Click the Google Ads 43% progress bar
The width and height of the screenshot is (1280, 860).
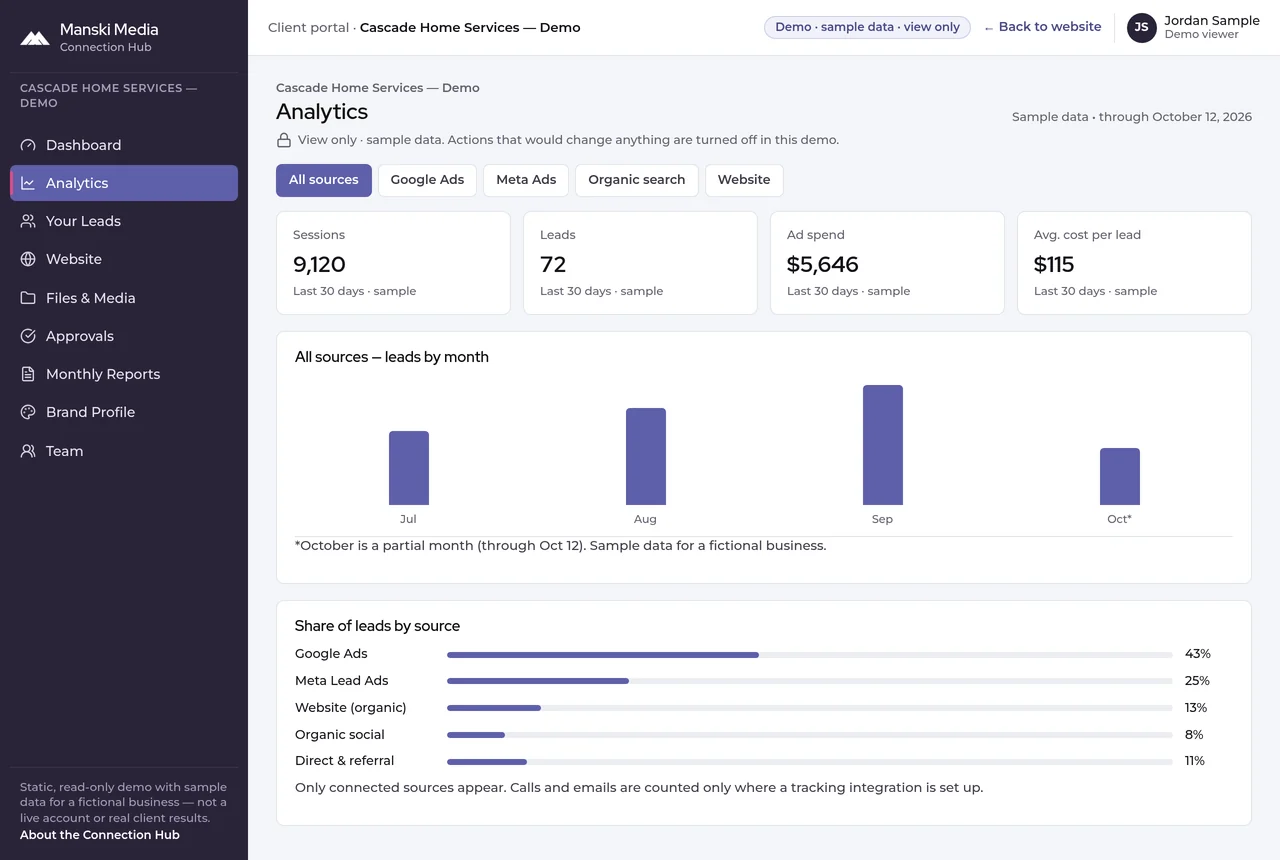(x=810, y=655)
